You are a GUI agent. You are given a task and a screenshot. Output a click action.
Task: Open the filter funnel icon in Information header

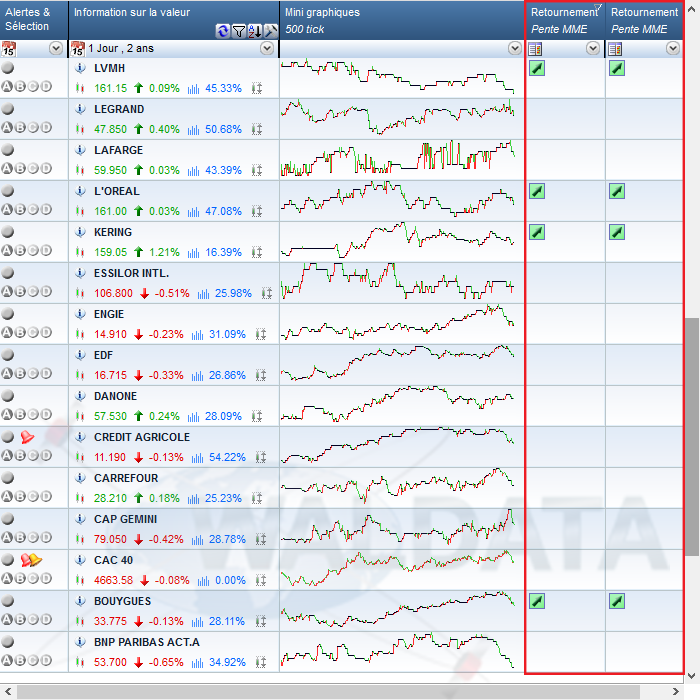pyautogui.click(x=239, y=30)
